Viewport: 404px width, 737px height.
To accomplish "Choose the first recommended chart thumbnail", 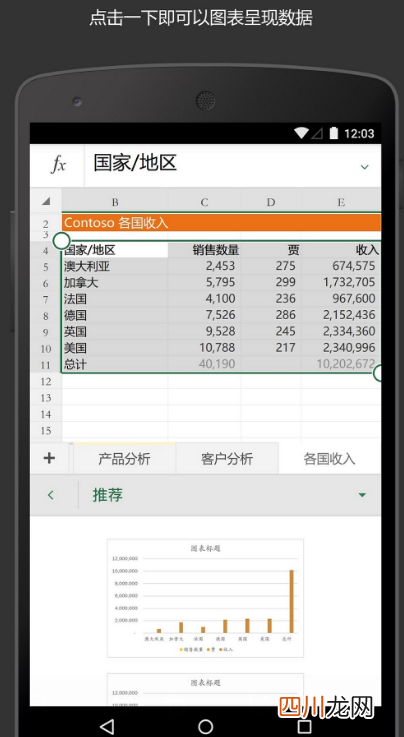I will click(x=205, y=598).
